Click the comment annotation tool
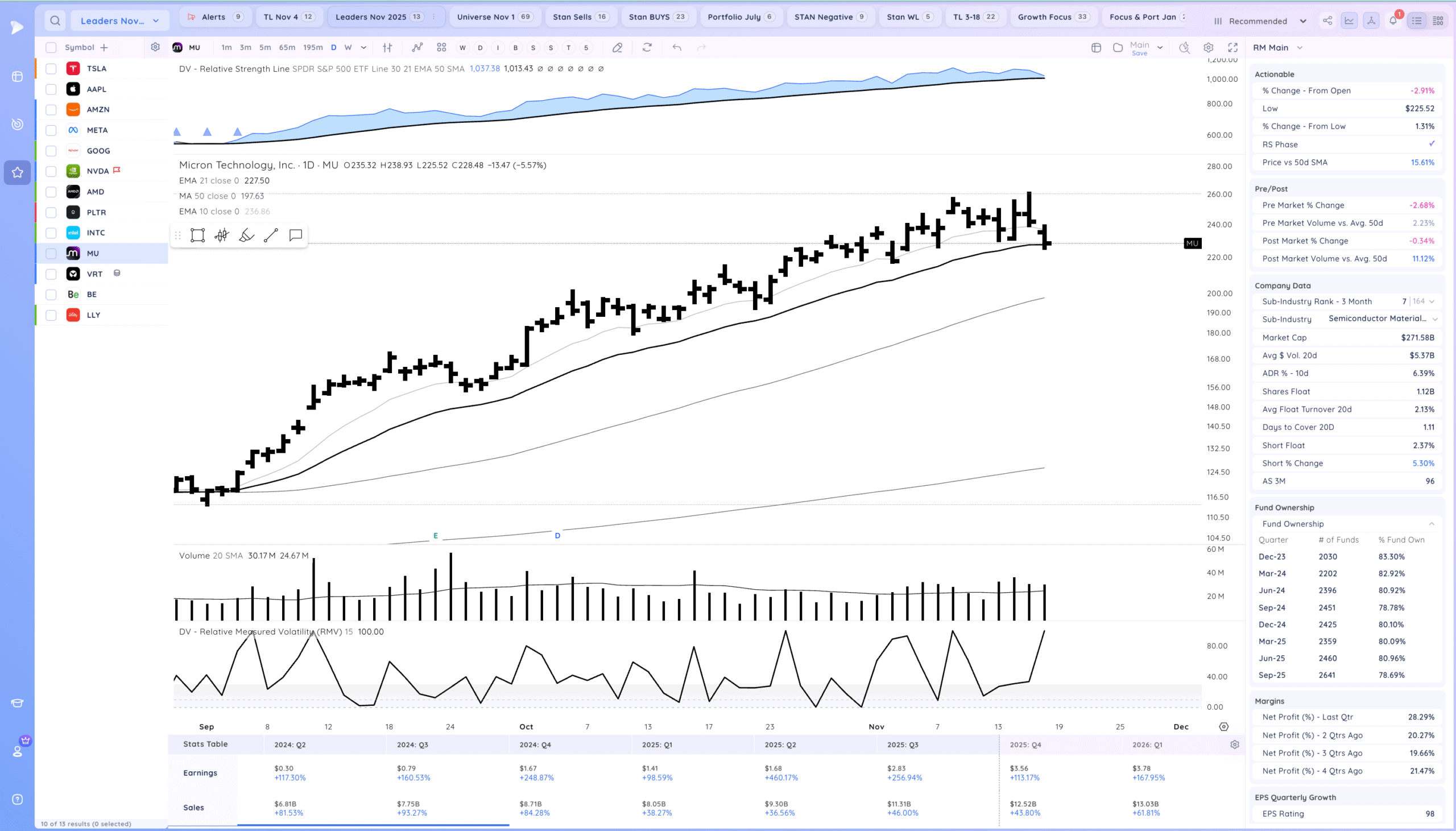The height and width of the screenshot is (831, 1456). pos(296,235)
